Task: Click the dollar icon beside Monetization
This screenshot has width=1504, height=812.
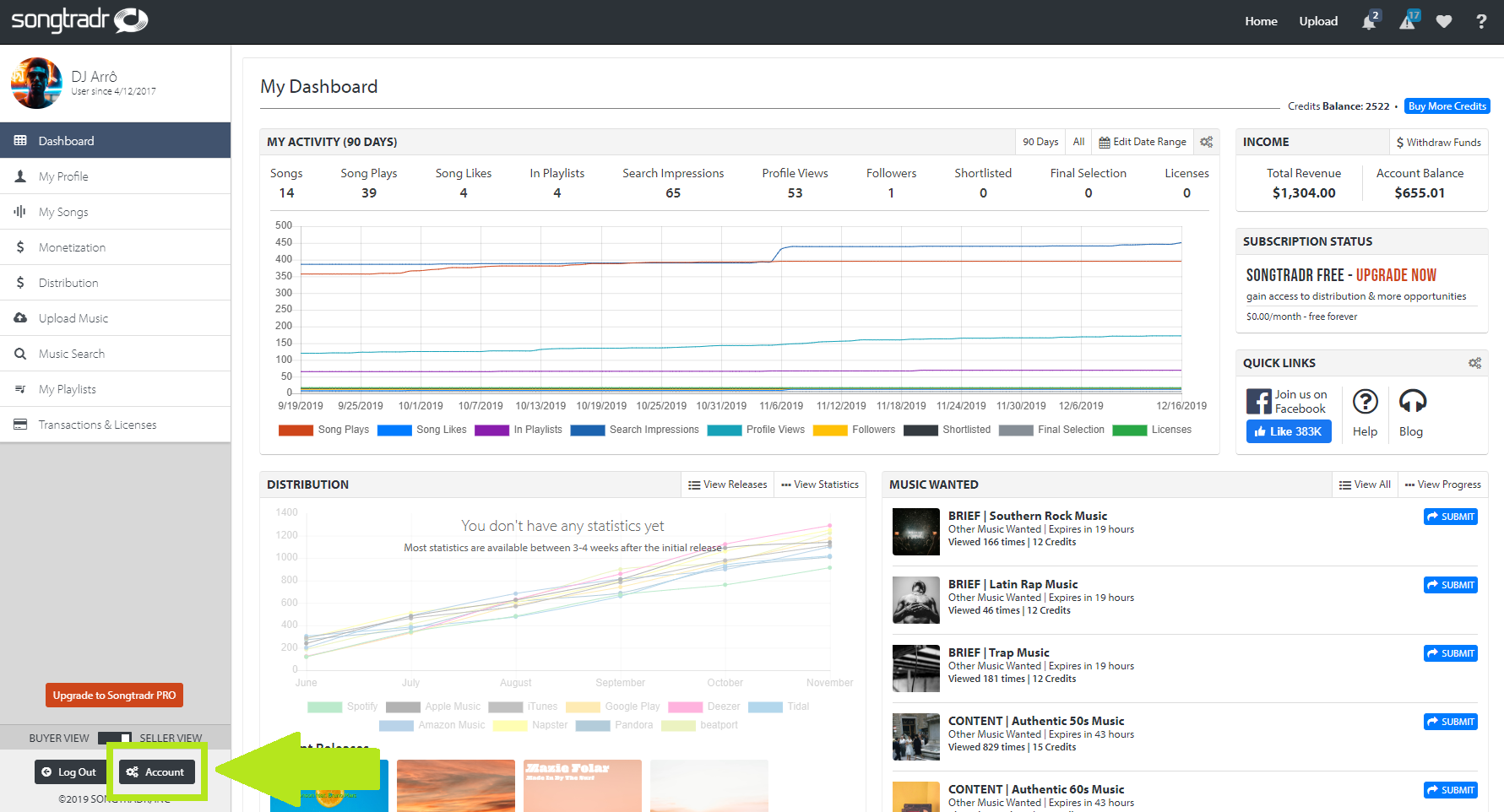Action: point(20,247)
